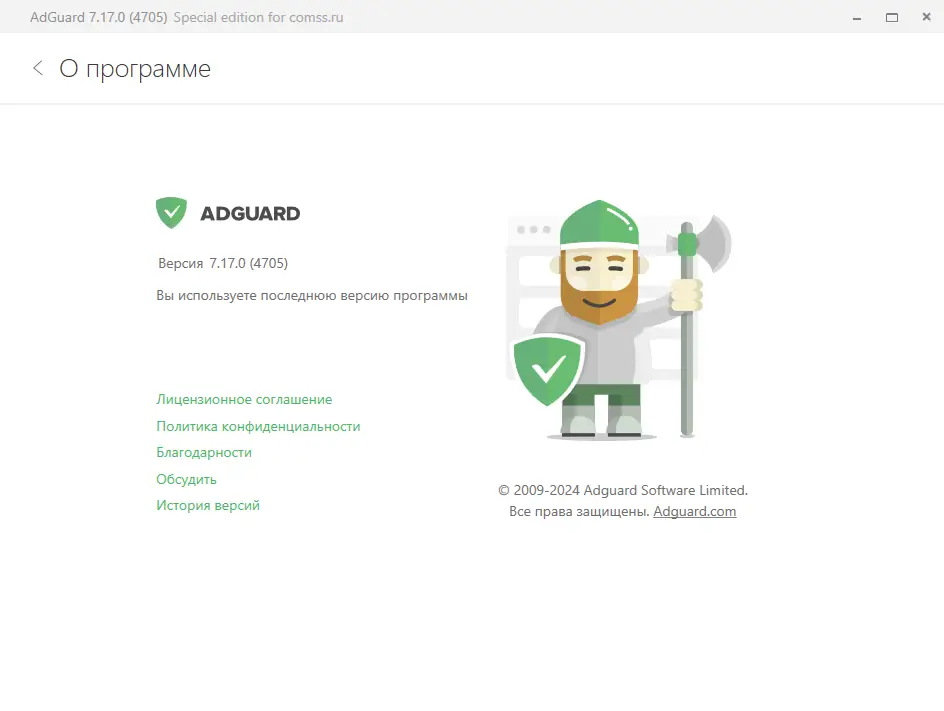Image resolution: width=944 pixels, height=711 pixels.
Task: Click the latest version status message
Action: pyautogui.click(x=312, y=296)
